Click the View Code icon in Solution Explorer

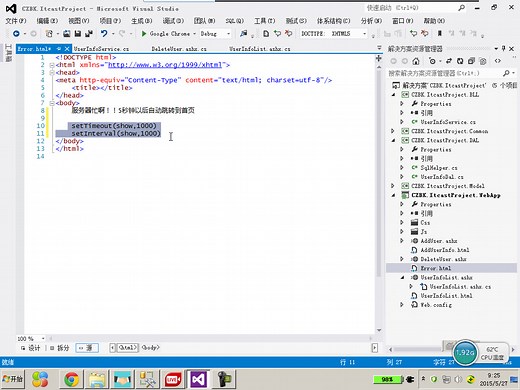click(x=498, y=61)
